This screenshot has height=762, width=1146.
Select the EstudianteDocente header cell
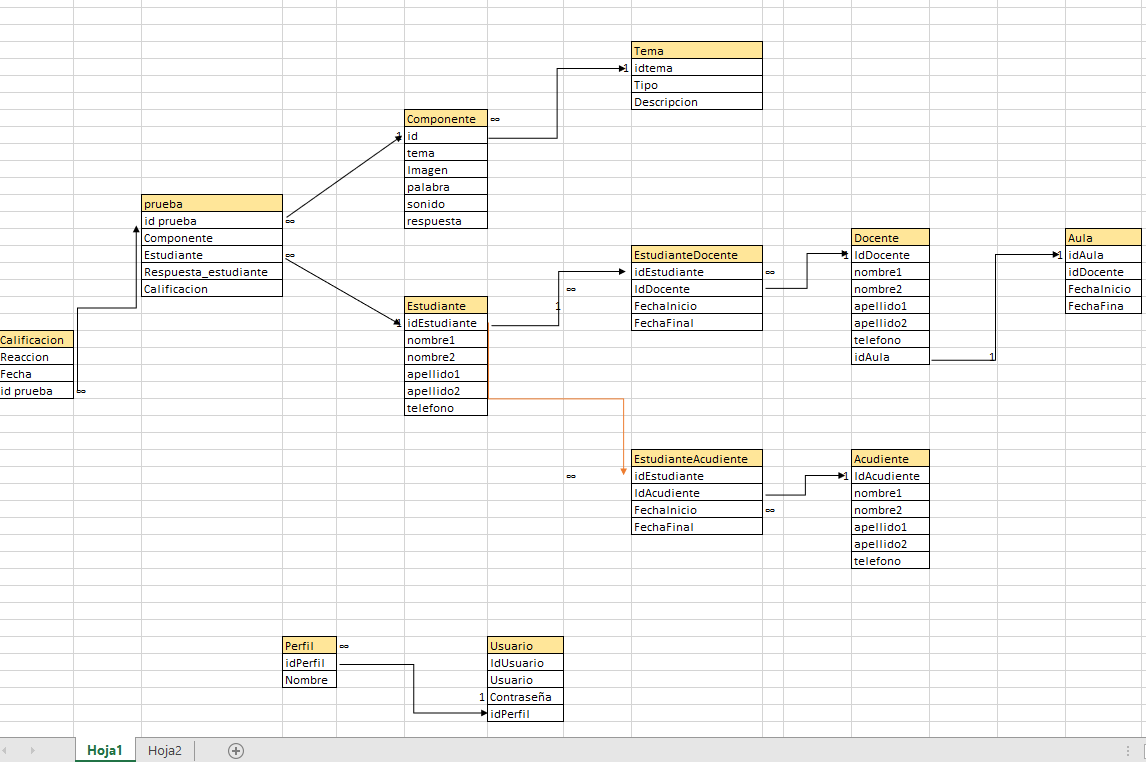pos(697,255)
